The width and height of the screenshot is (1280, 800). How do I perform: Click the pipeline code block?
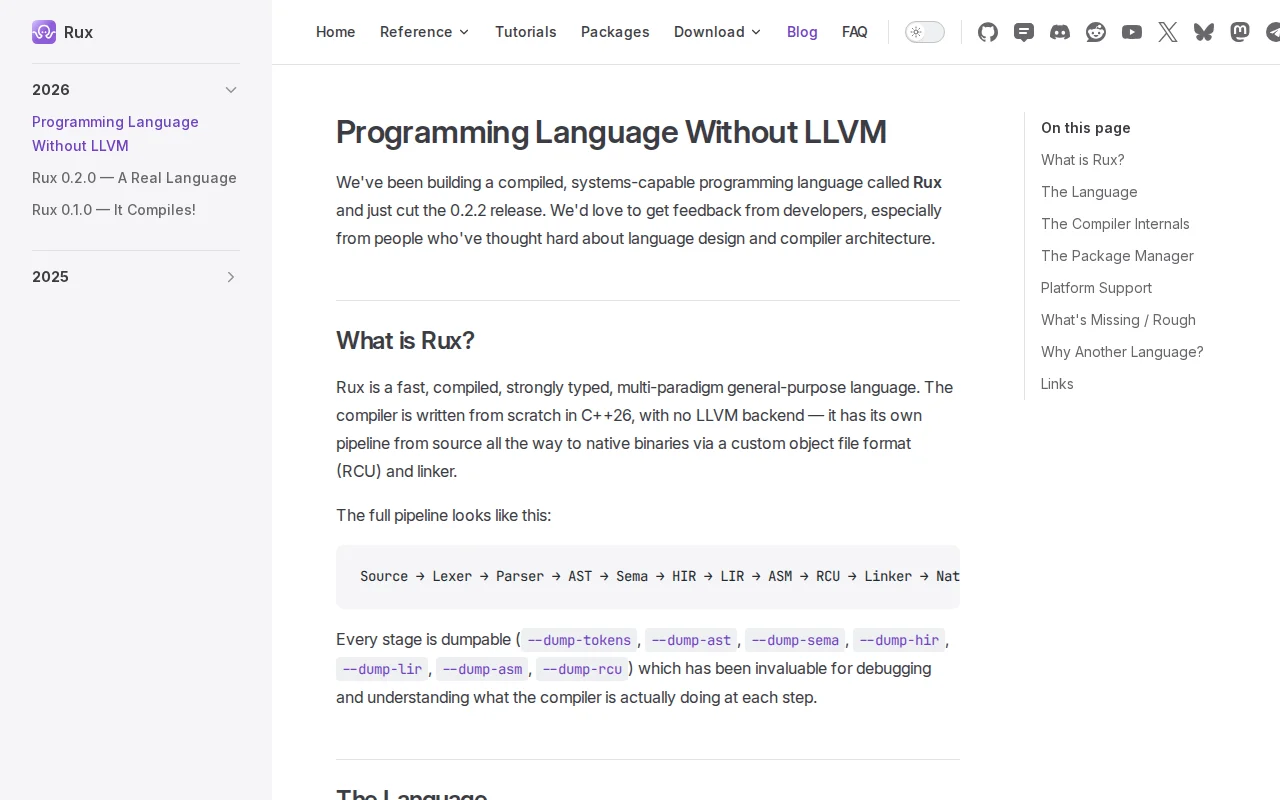[648, 577]
